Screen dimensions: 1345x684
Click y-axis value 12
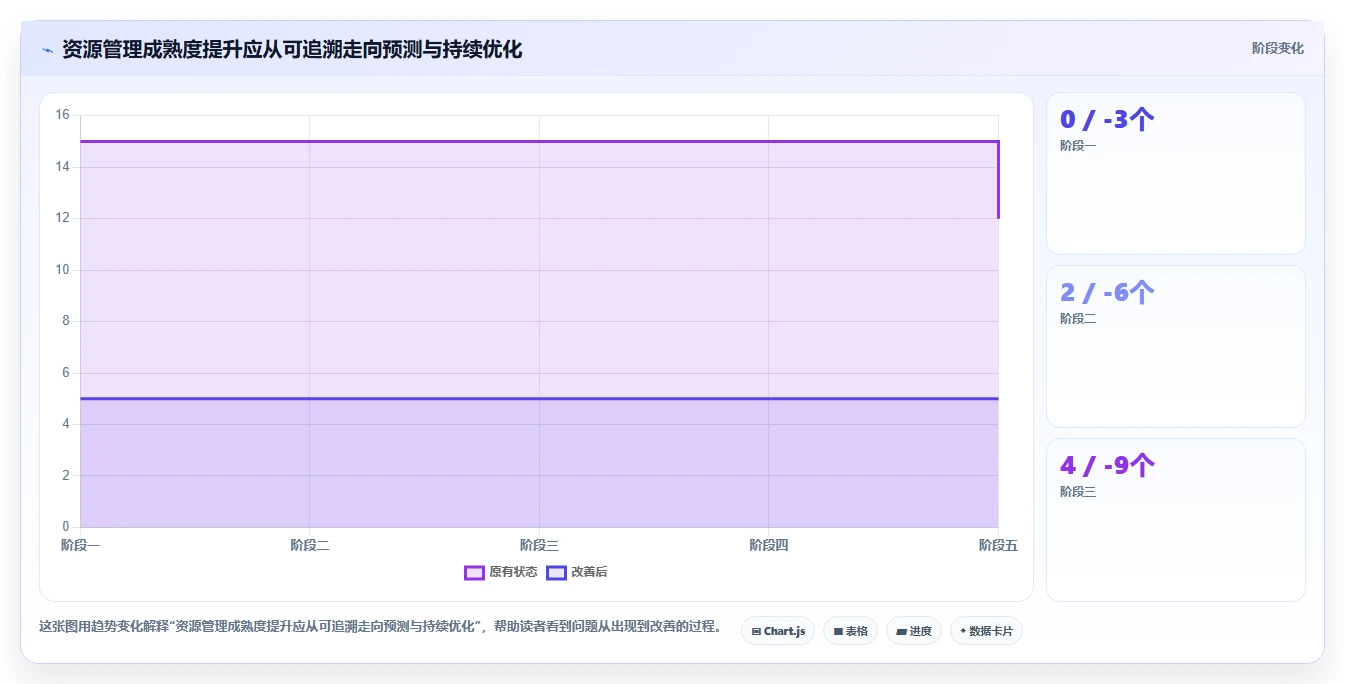point(62,218)
